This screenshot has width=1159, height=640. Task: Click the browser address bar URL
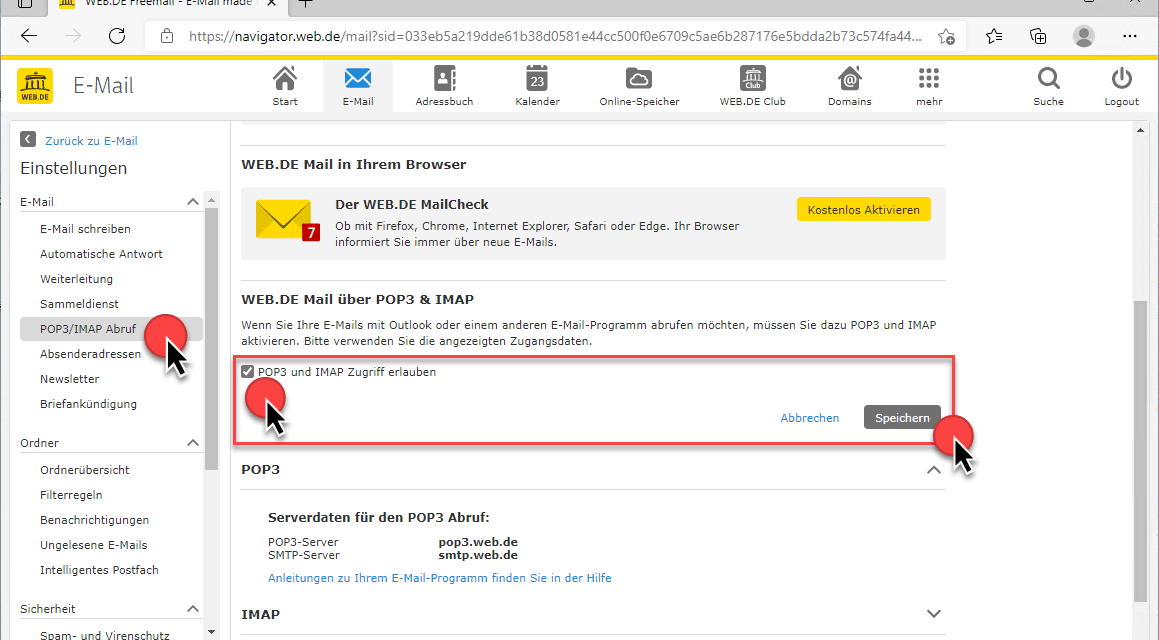point(554,35)
